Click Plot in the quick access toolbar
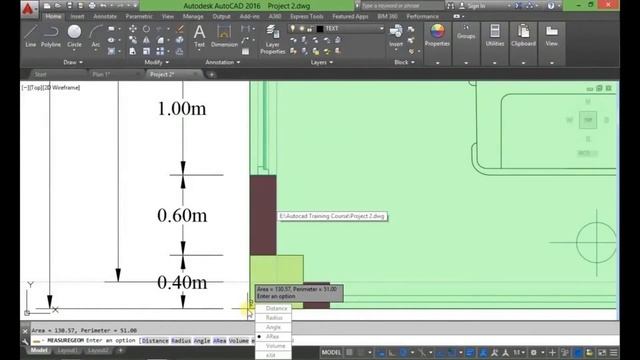Viewport: 640px width, 360px height. pyautogui.click(x=92, y=6)
